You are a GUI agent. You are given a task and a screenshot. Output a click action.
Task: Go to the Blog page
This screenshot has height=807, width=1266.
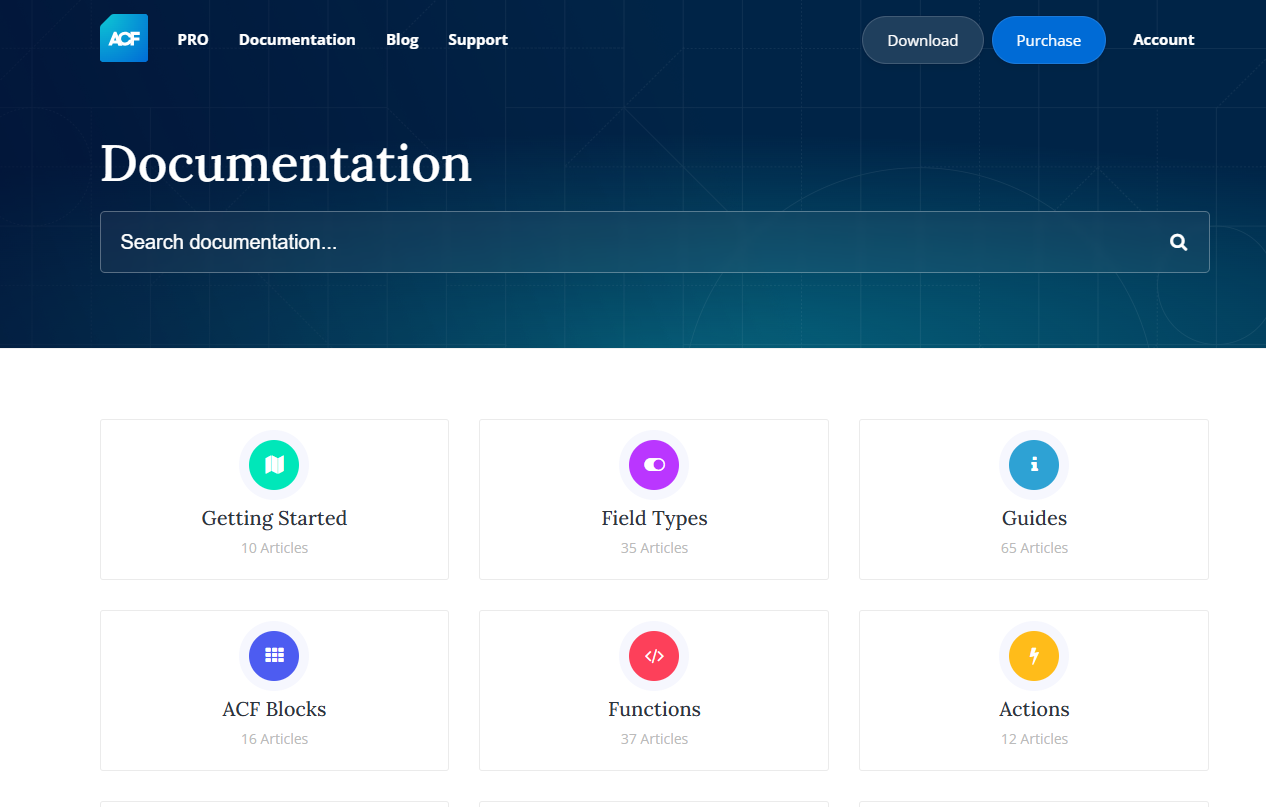(x=402, y=40)
